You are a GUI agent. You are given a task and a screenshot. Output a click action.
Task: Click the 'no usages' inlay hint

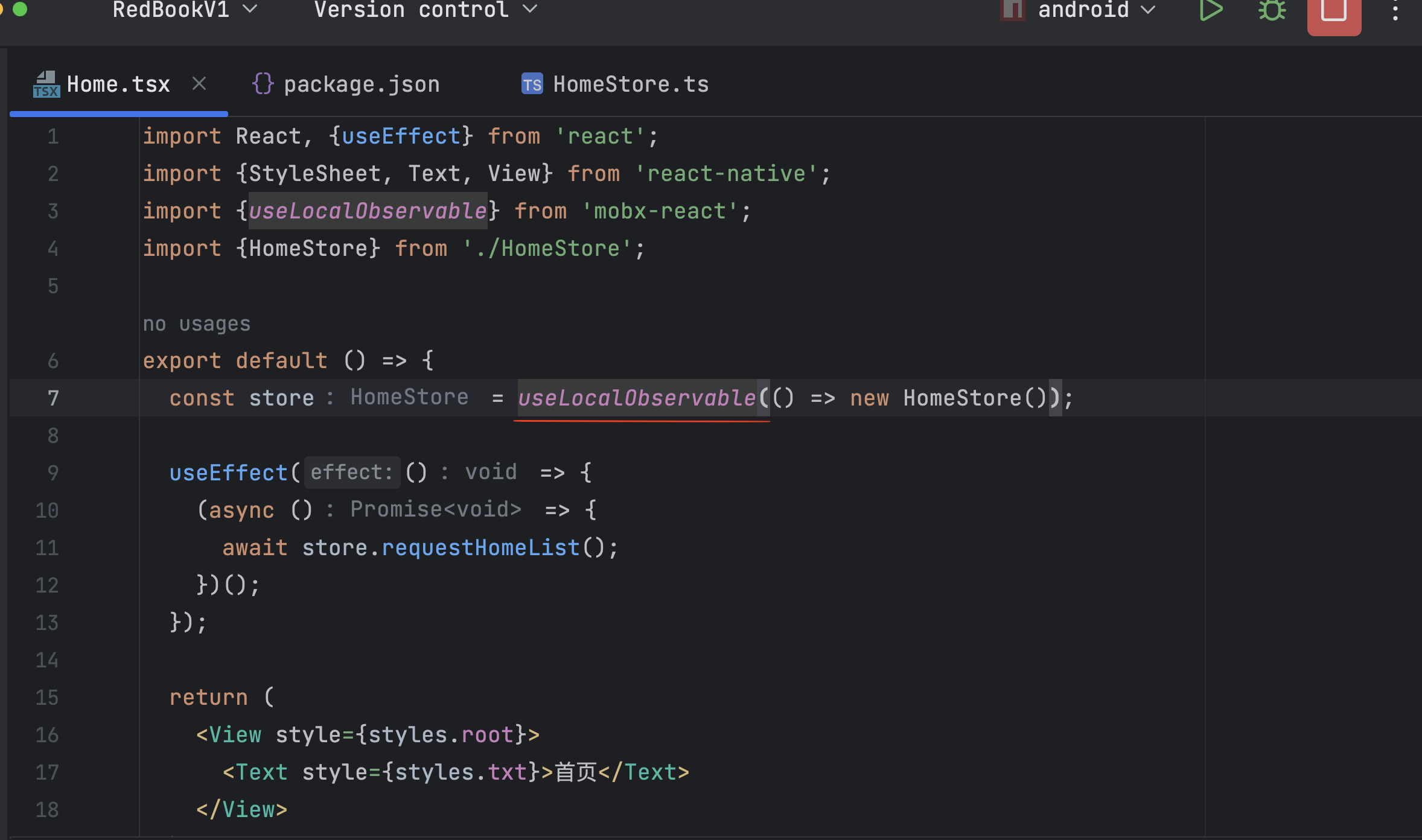tap(196, 323)
